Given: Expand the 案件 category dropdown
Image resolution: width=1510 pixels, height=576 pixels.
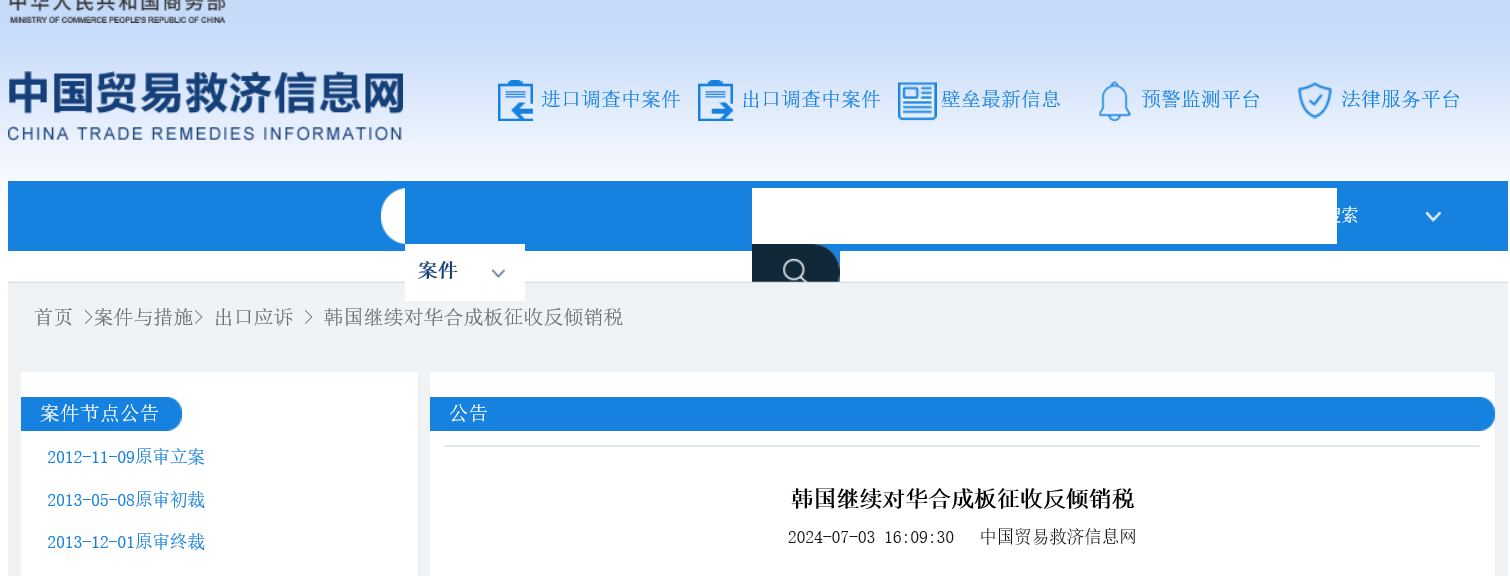Looking at the screenshot, I should 438,270.
